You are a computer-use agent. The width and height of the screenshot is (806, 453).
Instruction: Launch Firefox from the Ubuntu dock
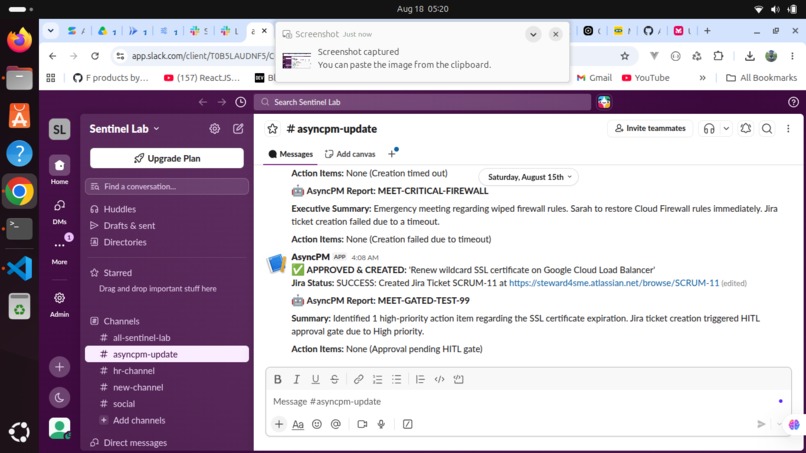[19, 40]
